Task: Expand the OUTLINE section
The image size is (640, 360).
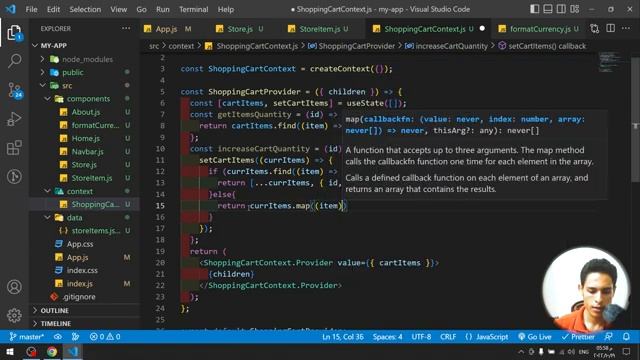Action: pos(84,310)
